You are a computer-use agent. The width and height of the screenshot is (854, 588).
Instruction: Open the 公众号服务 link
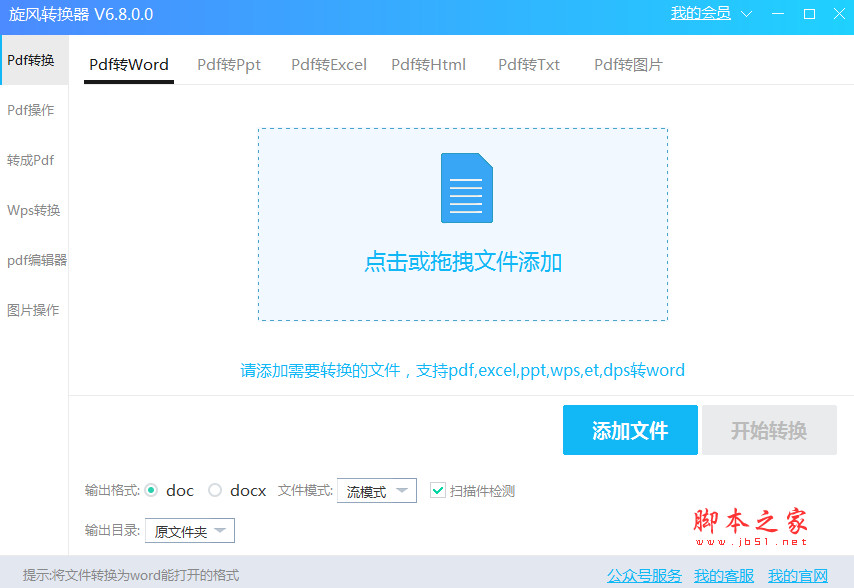(x=643, y=575)
